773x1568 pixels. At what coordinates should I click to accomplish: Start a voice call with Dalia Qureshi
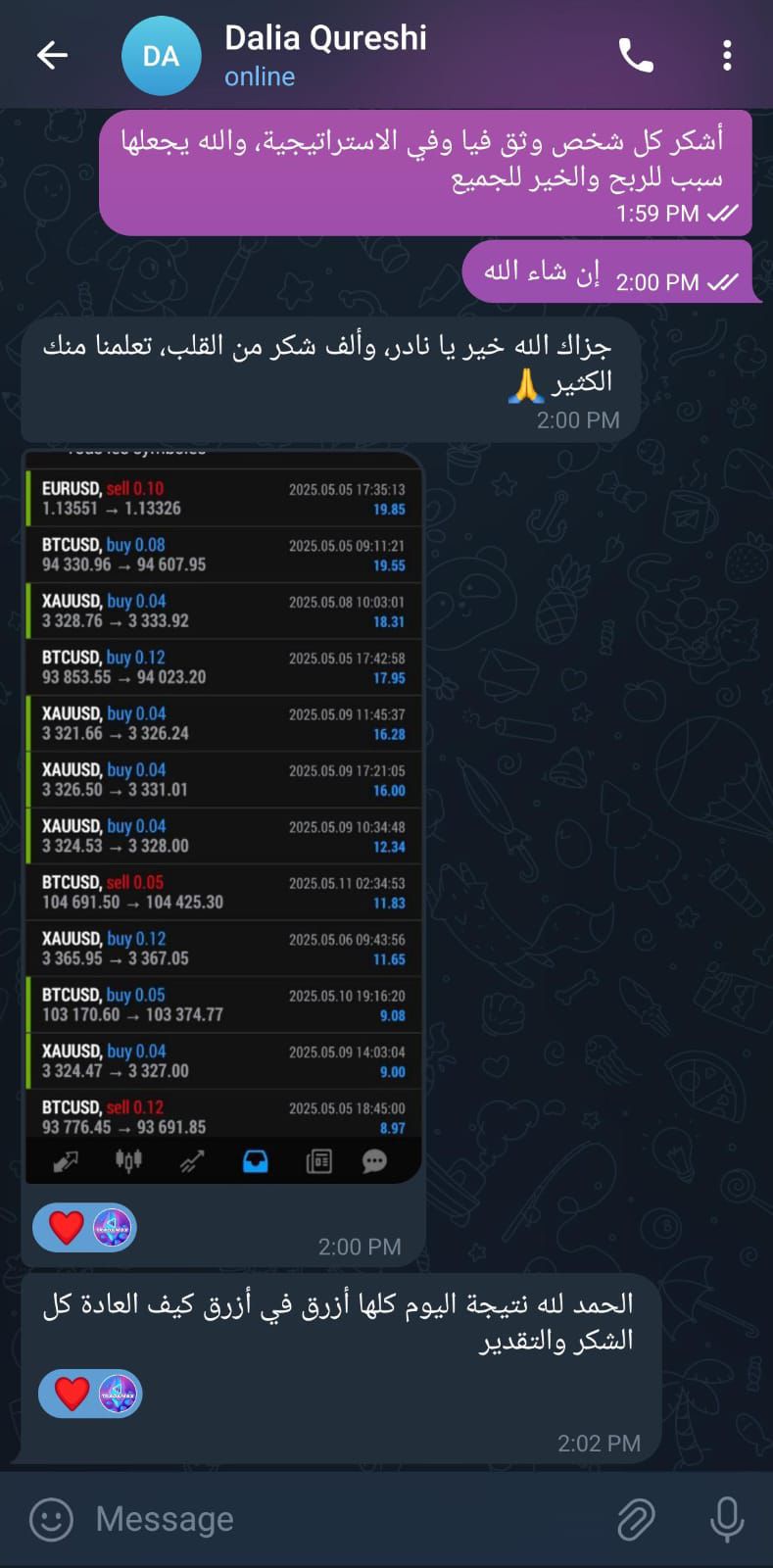point(636,56)
